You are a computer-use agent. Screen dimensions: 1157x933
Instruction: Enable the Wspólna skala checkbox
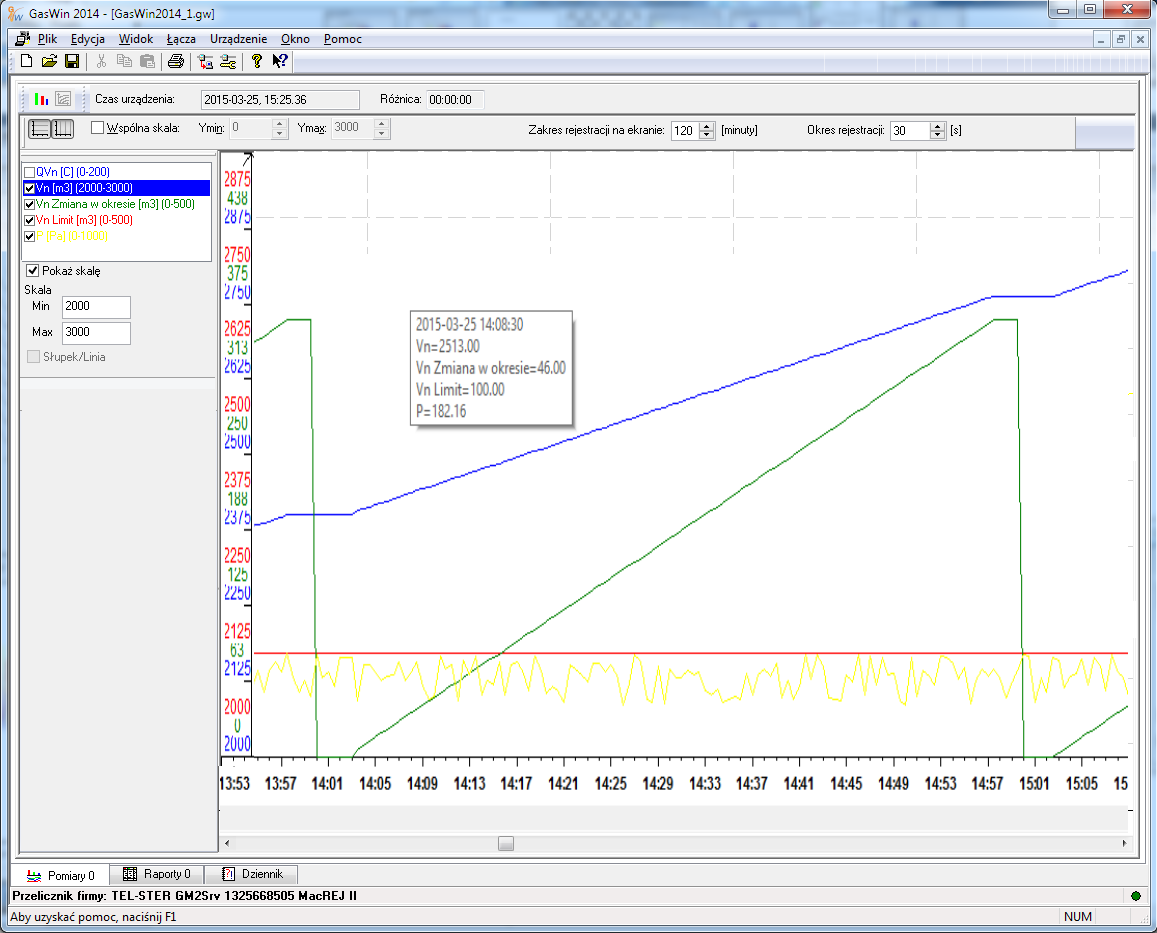tap(97, 128)
